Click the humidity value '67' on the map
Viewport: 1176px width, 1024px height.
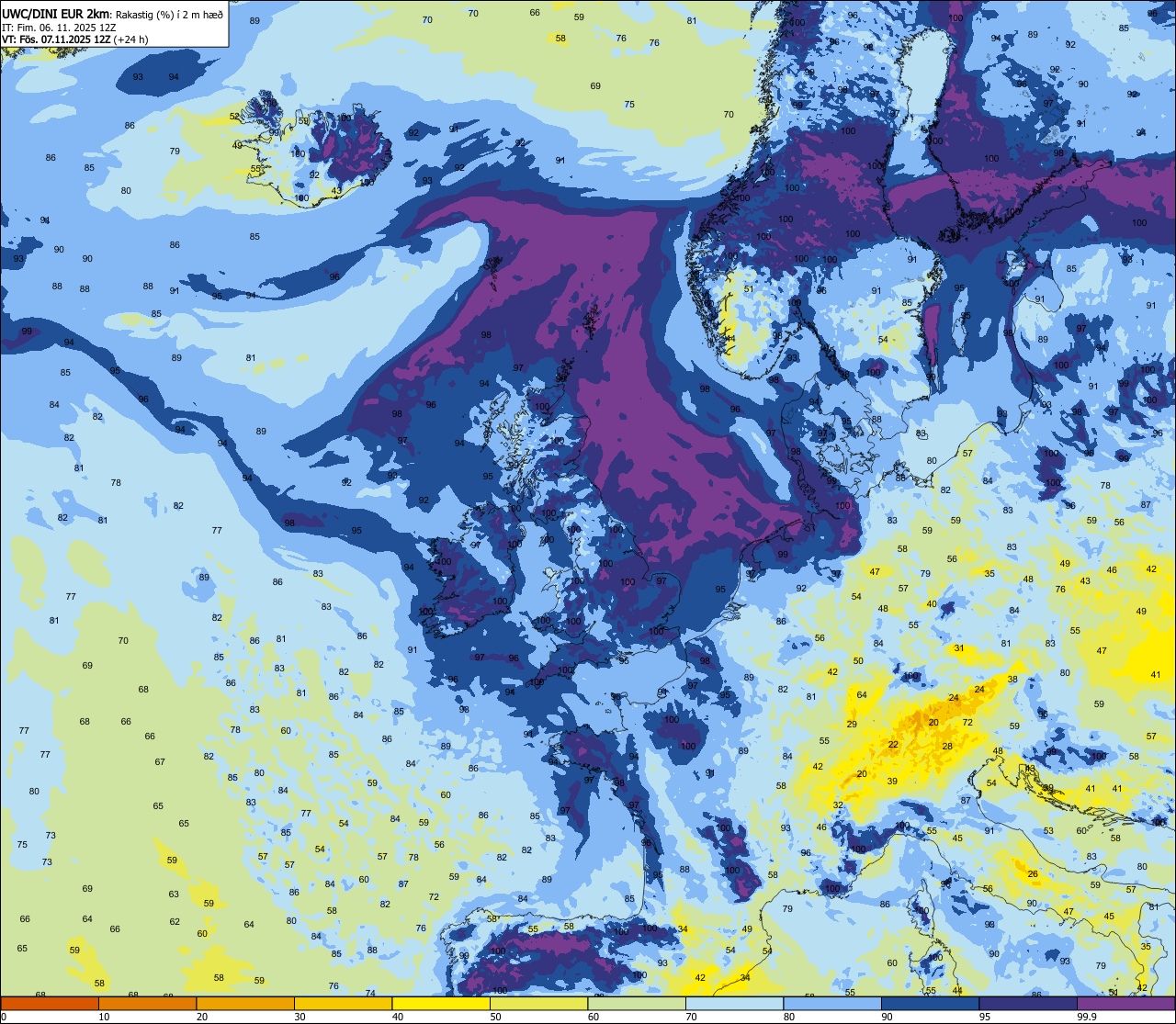tap(160, 762)
